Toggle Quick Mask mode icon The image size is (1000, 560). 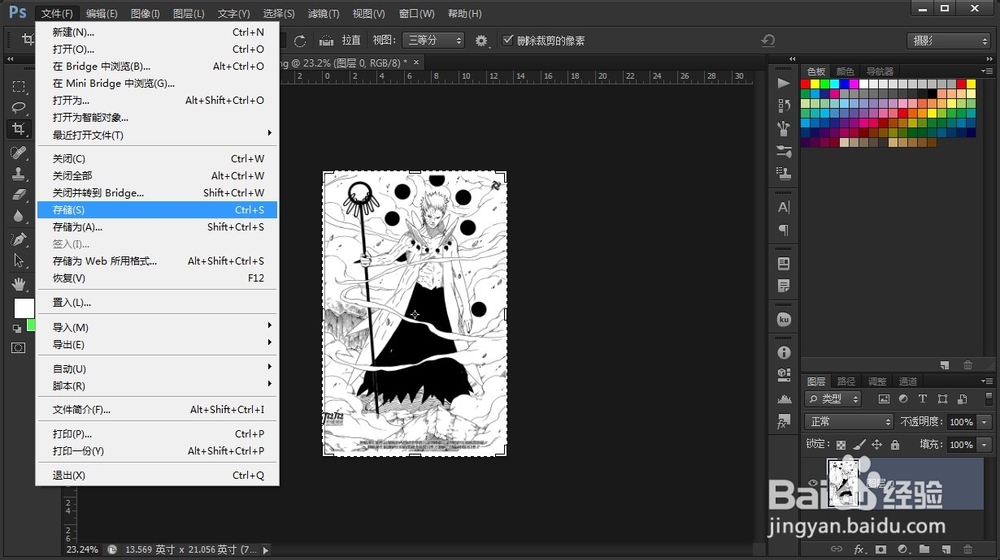click(x=18, y=348)
